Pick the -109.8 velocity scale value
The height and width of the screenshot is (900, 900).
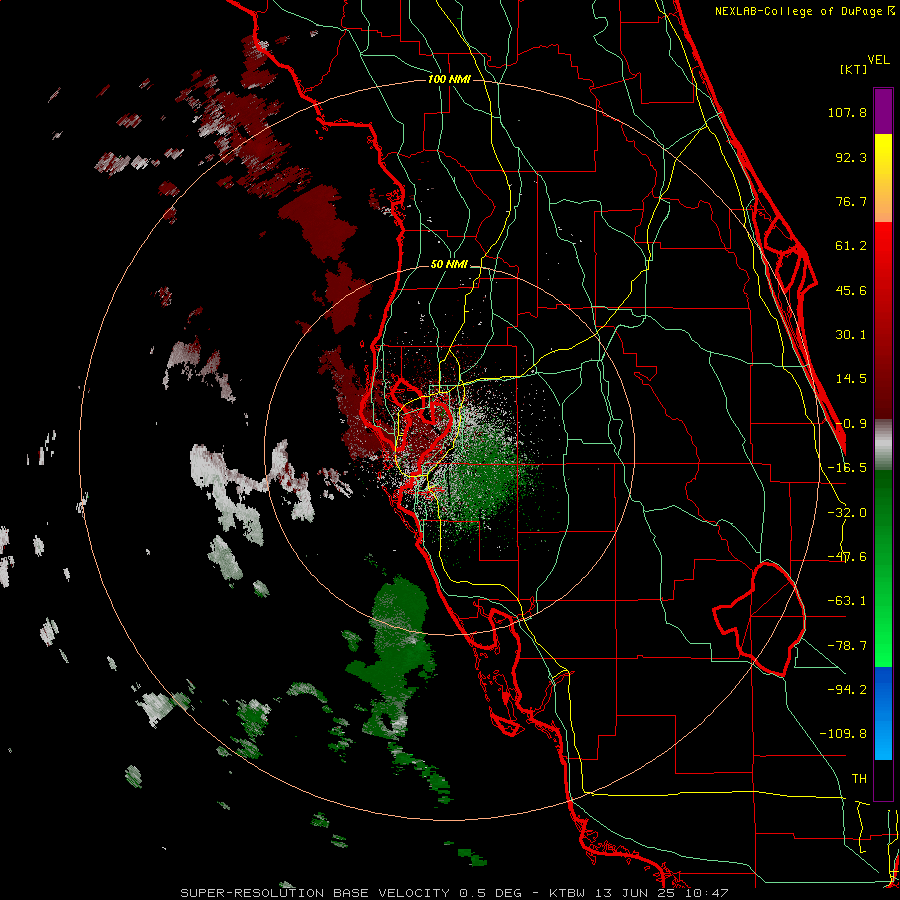[x=844, y=734]
